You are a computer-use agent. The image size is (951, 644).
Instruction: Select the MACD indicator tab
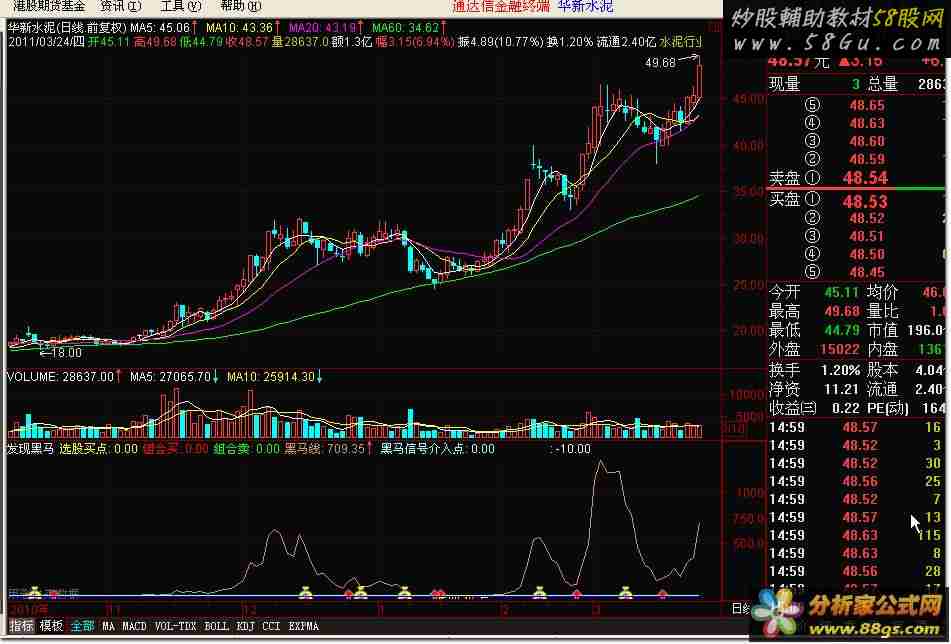point(134,626)
